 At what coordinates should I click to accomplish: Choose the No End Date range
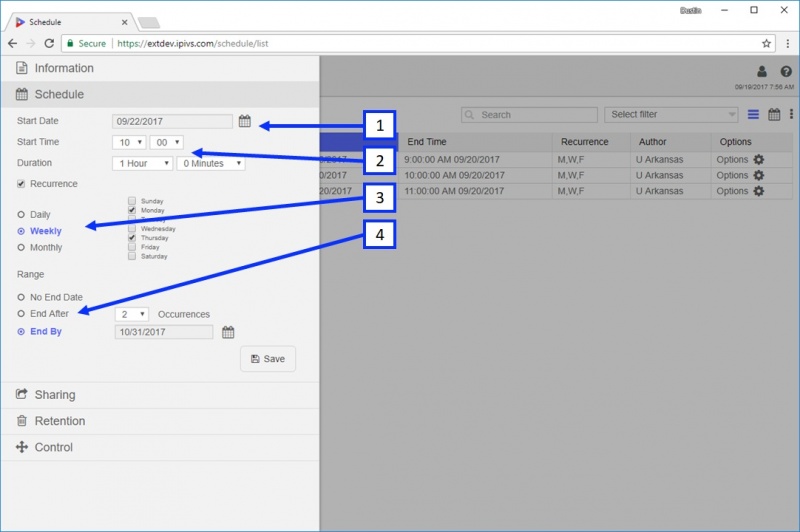[x=21, y=297]
